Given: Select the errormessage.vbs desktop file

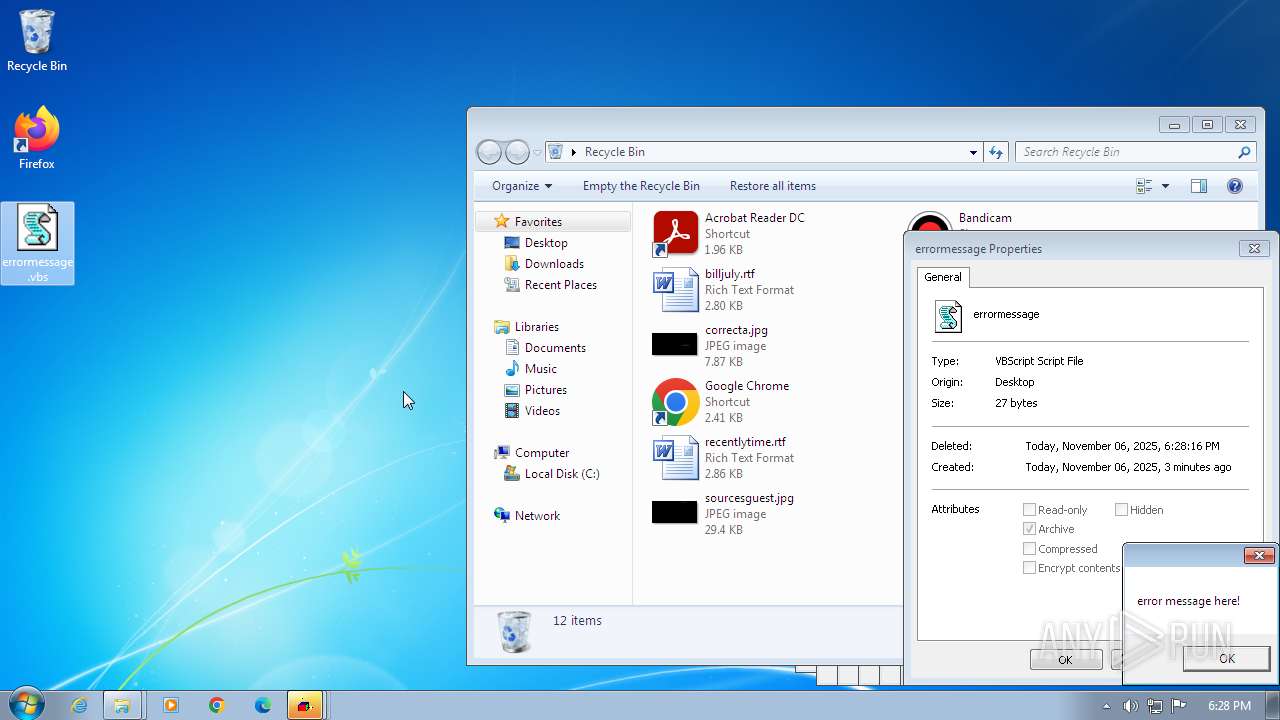Looking at the screenshot, I should coord(37,243).
